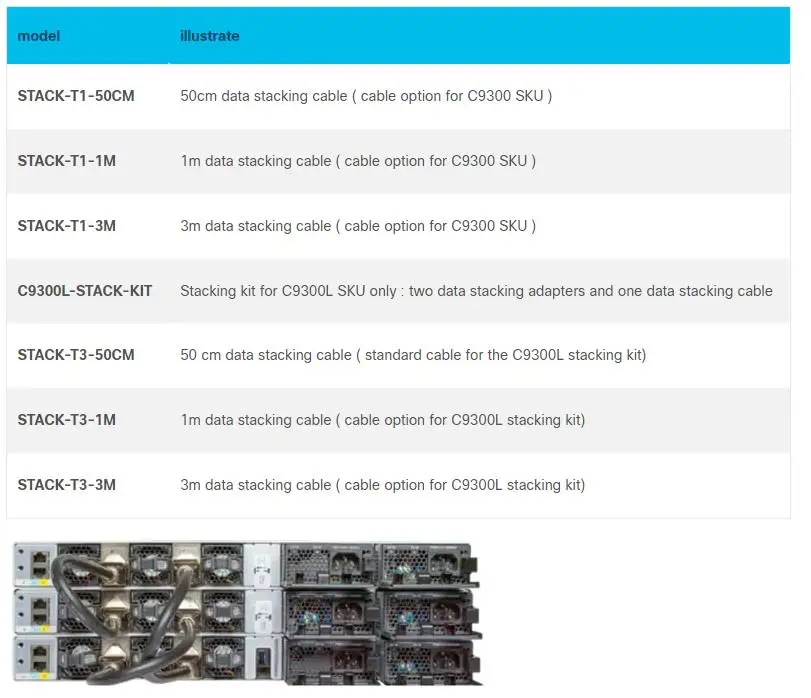811x698 pixels.
Task: Click the C9300L stacking kit description text
Action: click(475, 290)
